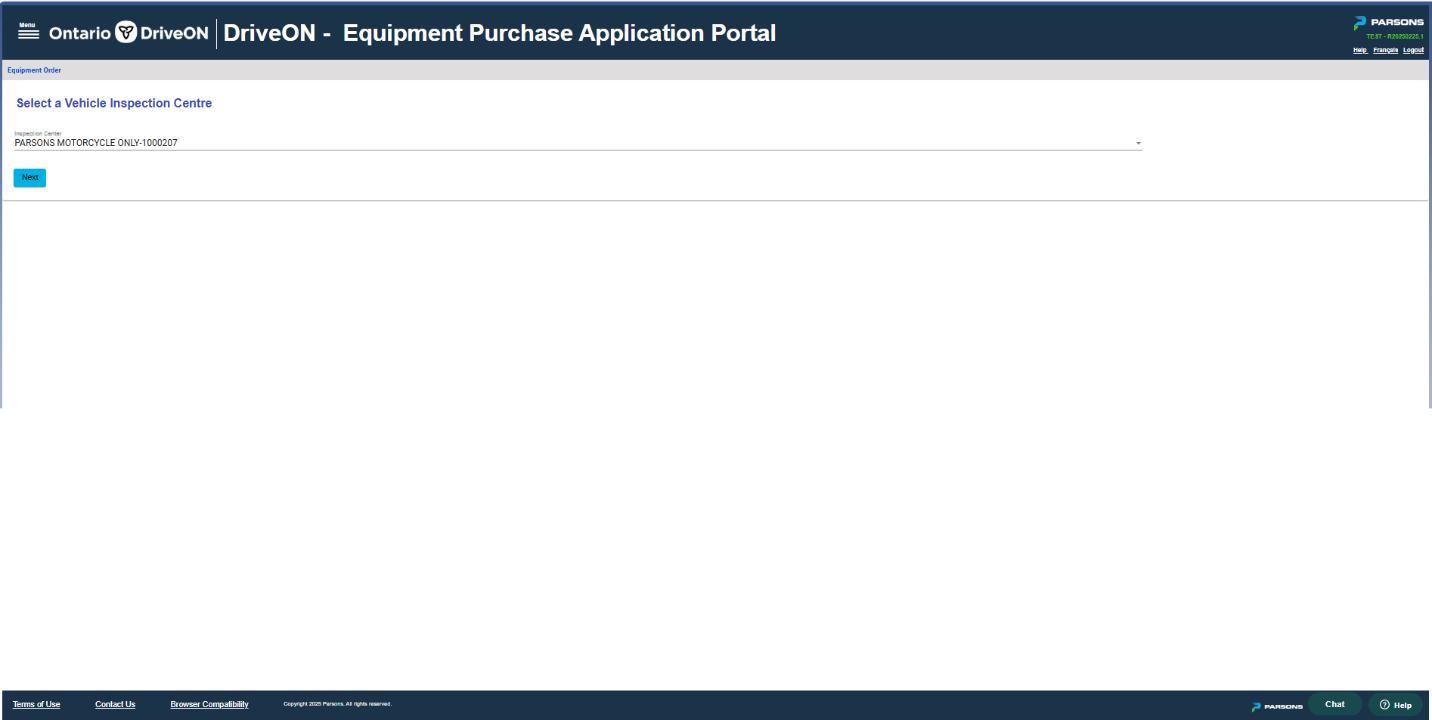Open the Contact Us link
Image resolution: width=1432 pixels, height=720 pixels.
click(115, 704)
